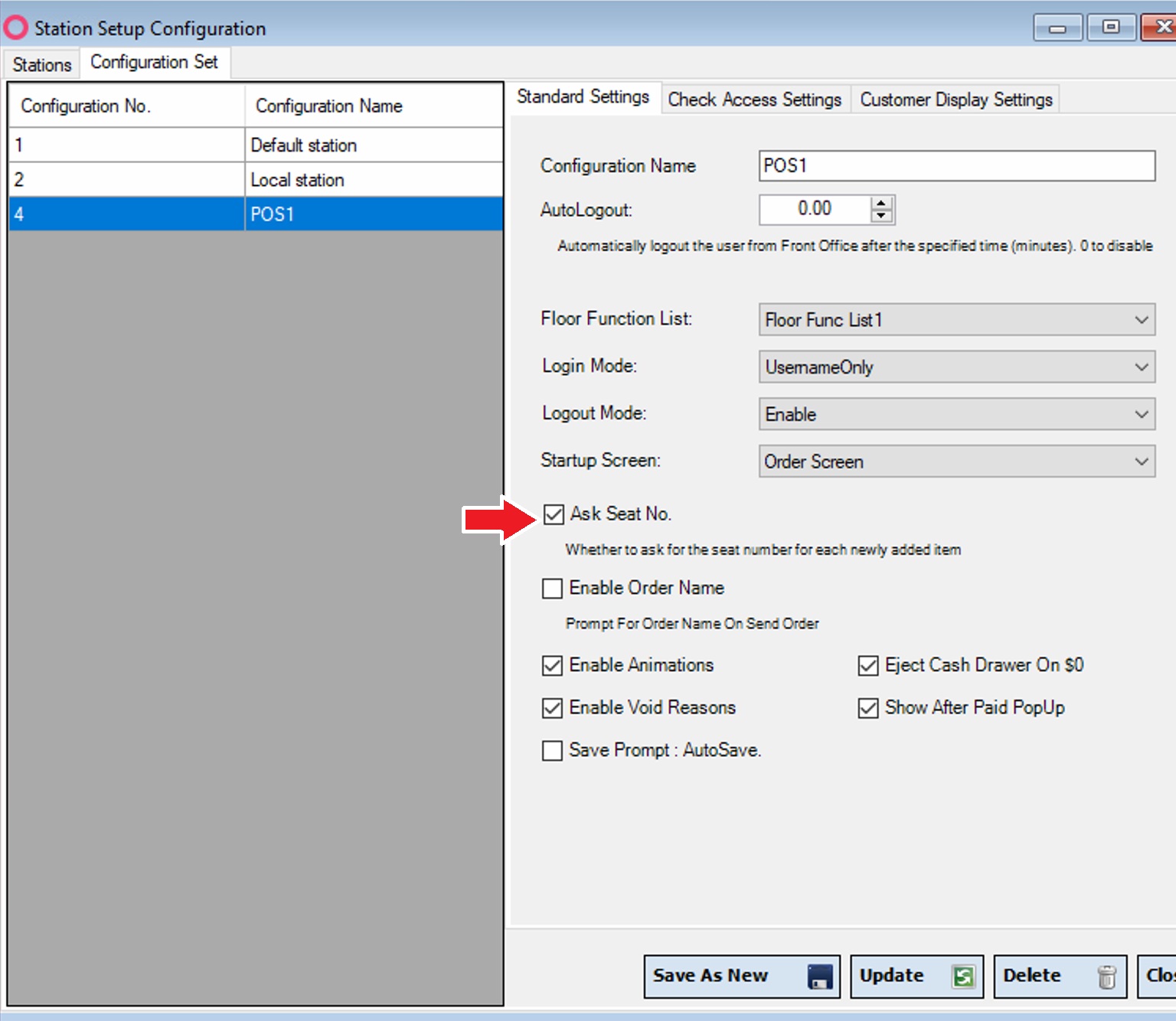Enable the Enable Order Name checkbox
The height and width of the screenshot is (1021, 1176).
(x=552, y=589)
